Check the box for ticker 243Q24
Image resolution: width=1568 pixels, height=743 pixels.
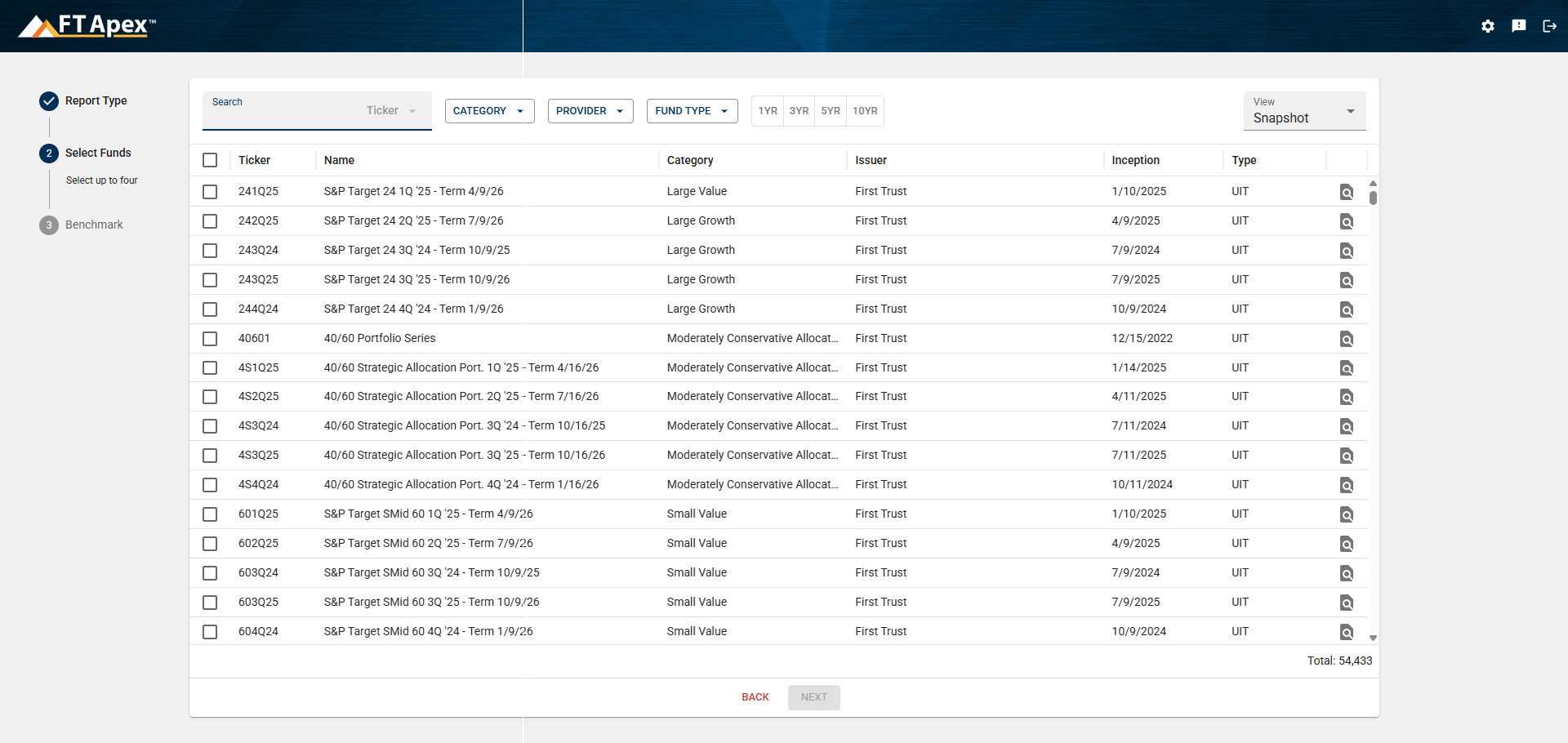point(210,250)
